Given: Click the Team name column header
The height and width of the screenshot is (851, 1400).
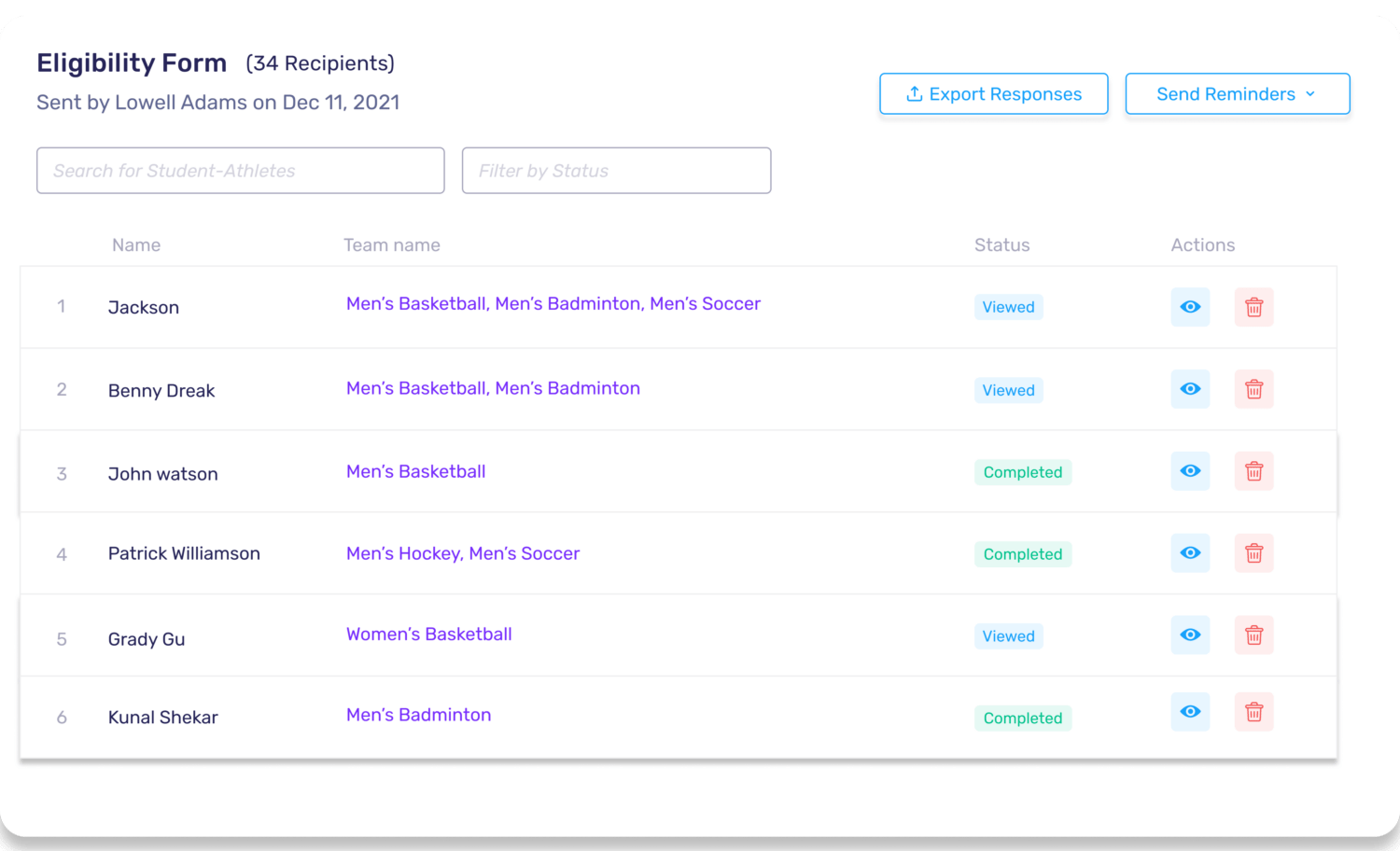Looking at the screenshot, I should point(392,244).
